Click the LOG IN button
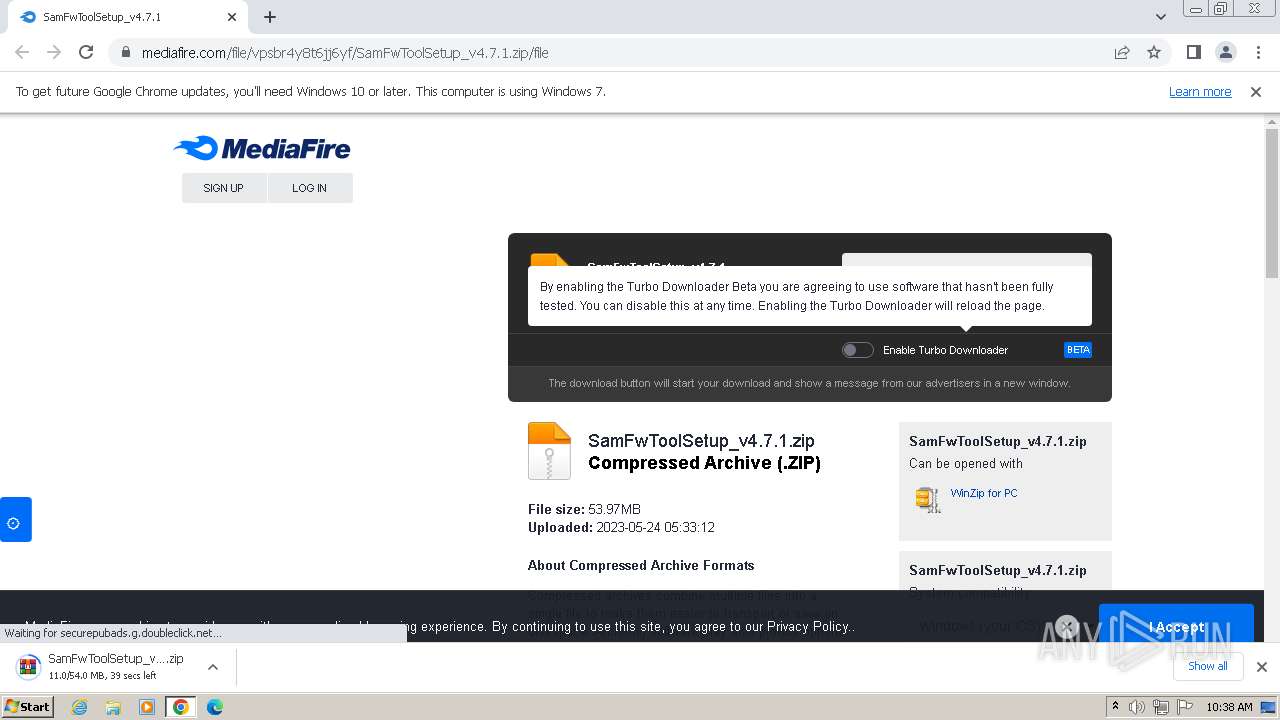1280x720 pixels. tap(310, 188)
